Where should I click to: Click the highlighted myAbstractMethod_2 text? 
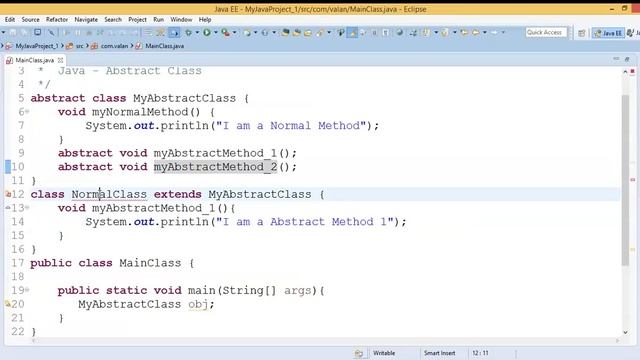[215, 167]
